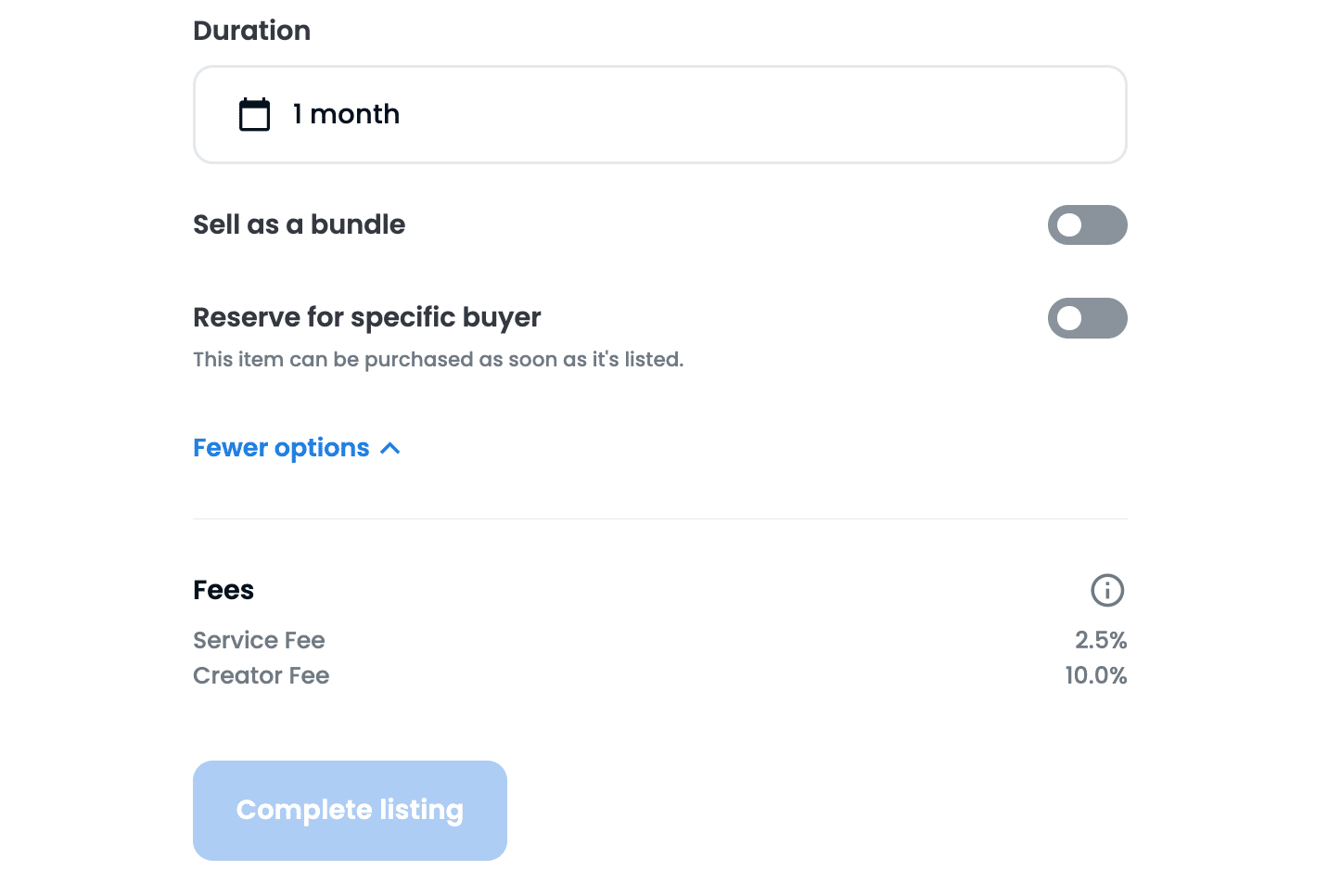Click Fewer options to hide extra settings
Screen dimensions: 1341x896
282,447
